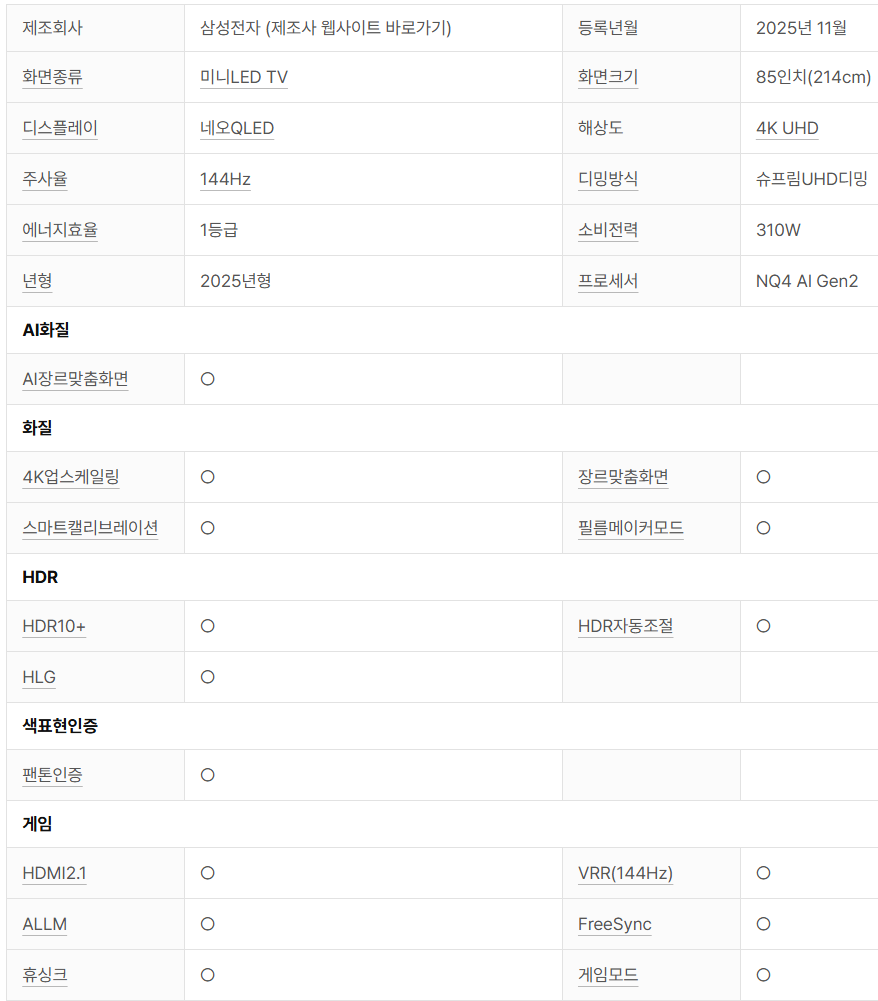Open the FreeSync term link
The width and height of the screenshot is (878, 1001).
click(615, 924)
